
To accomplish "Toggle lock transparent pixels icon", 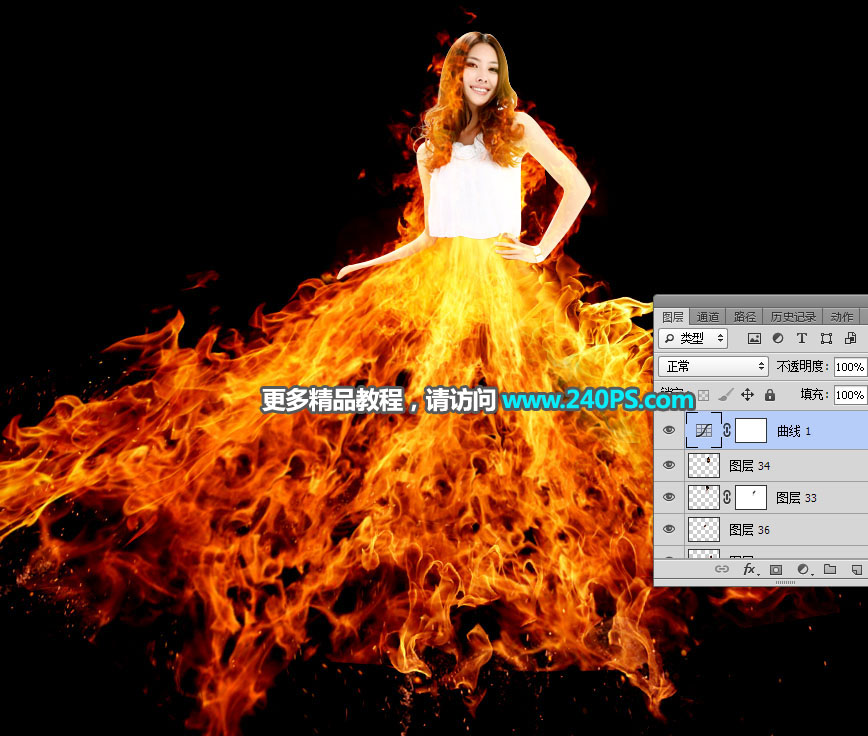I will point(704,395).
